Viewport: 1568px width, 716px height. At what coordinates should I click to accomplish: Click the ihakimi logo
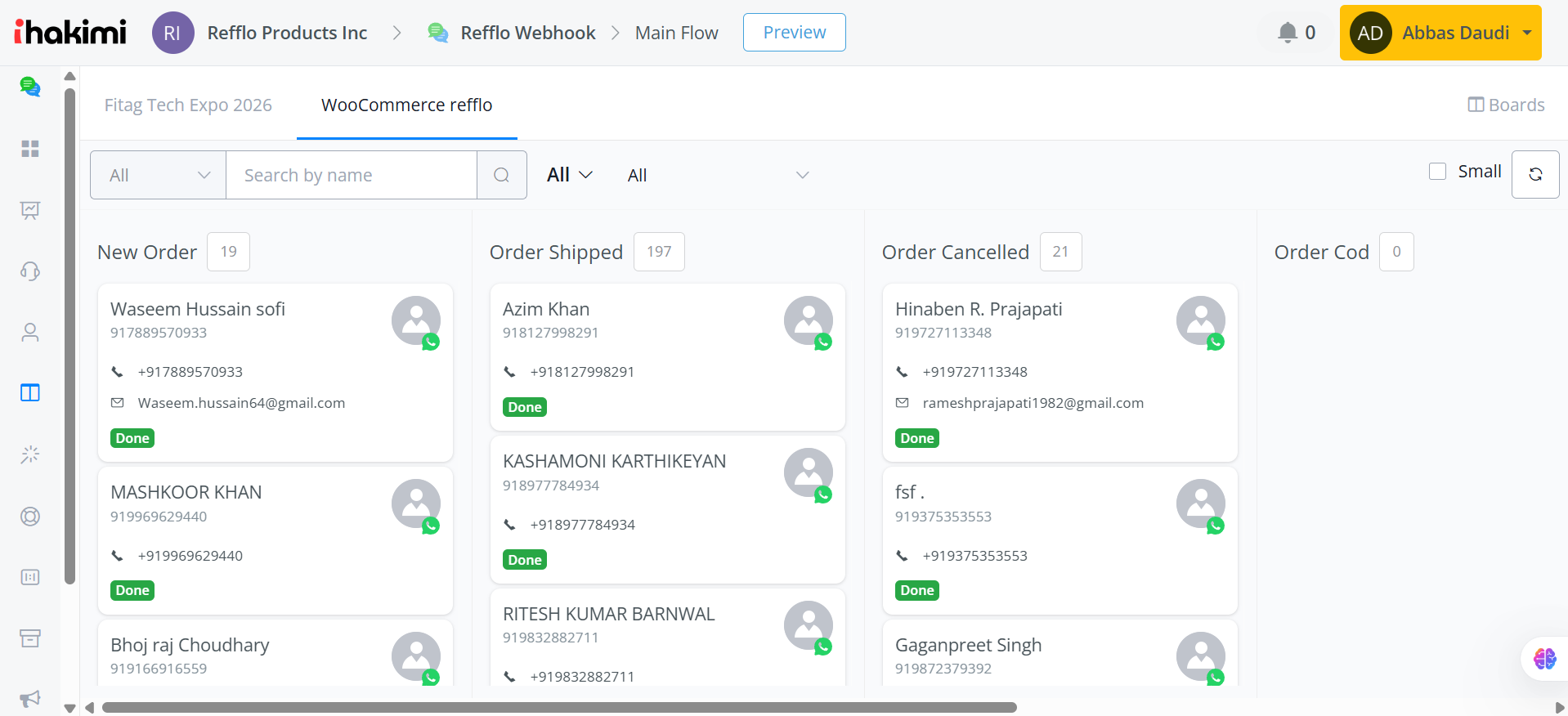[70, 32]
